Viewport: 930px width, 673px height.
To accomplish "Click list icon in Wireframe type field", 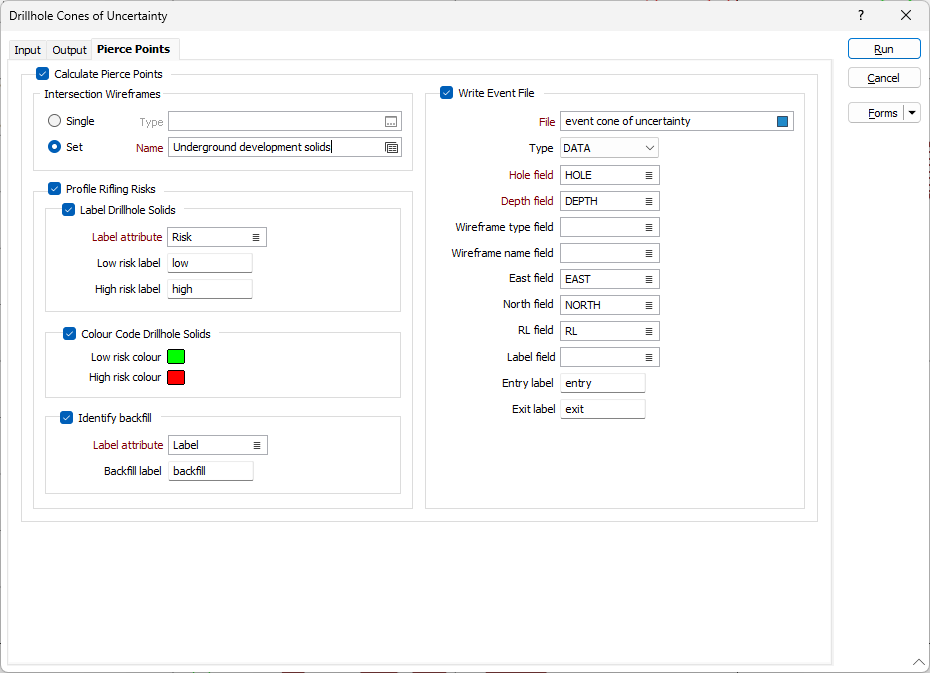I will point(648,227).
